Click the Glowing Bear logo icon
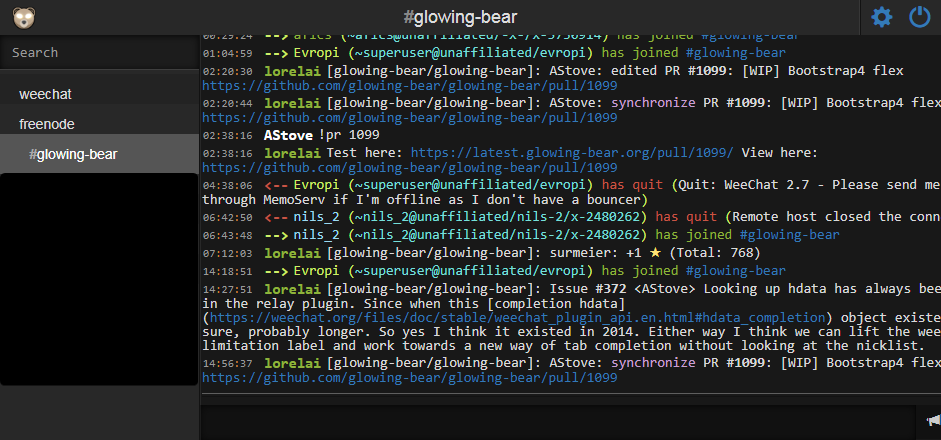Viewport: 941px width, 440px height. point(24,17)
